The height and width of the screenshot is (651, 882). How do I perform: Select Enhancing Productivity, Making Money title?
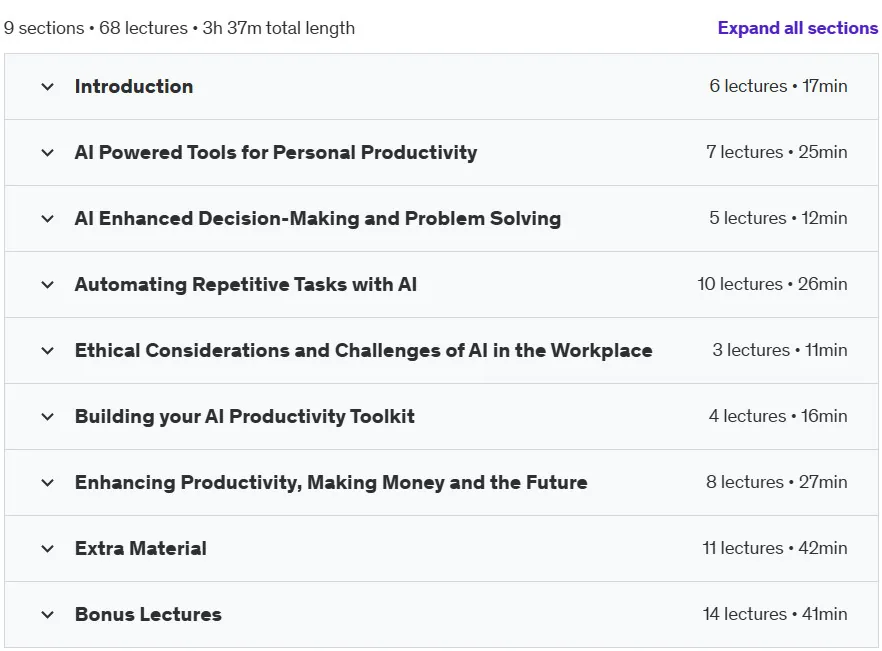pos(331,482)
